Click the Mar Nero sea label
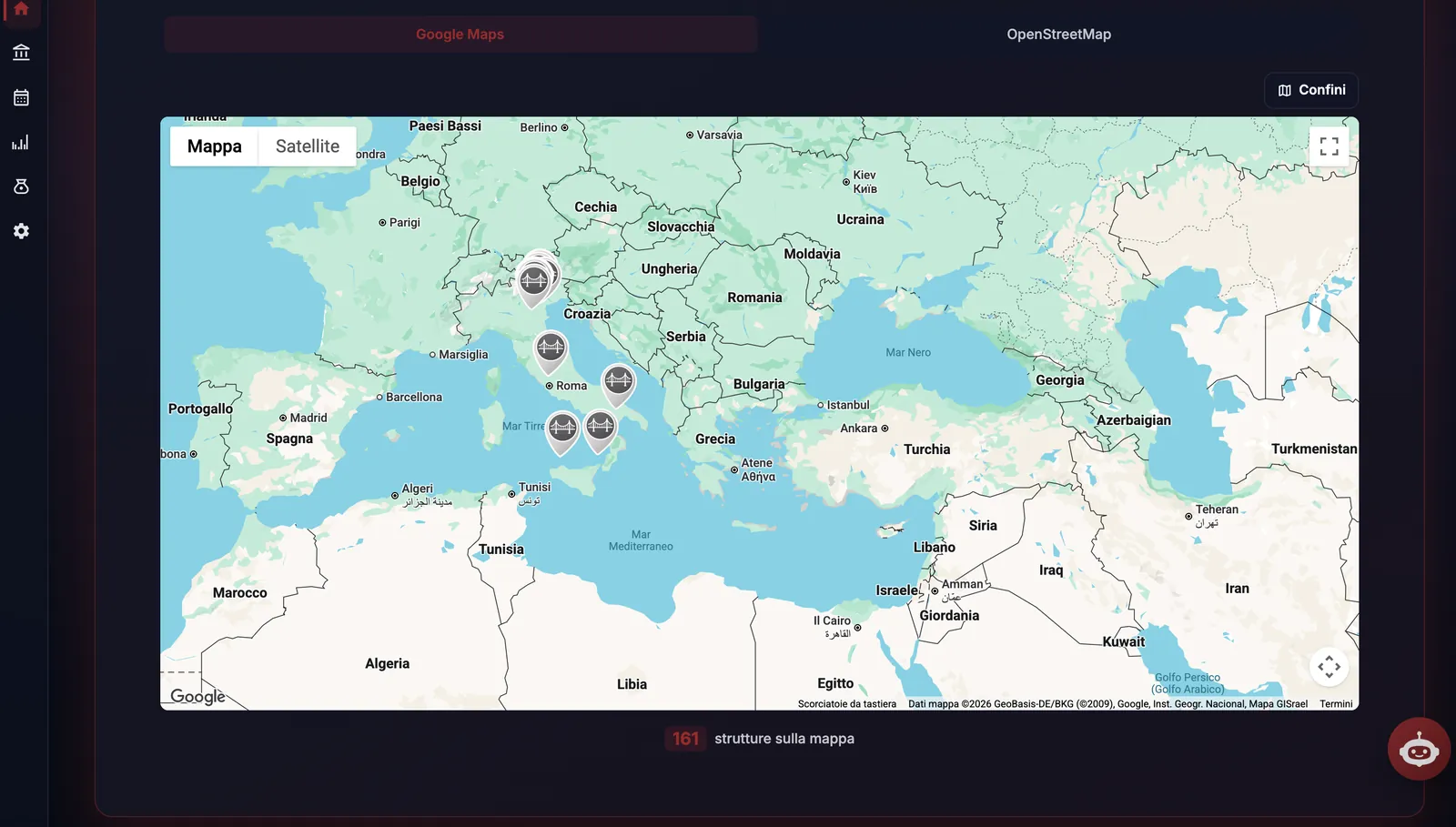The width and height of the screenshot is (1456, 827). tap(908, 352)
